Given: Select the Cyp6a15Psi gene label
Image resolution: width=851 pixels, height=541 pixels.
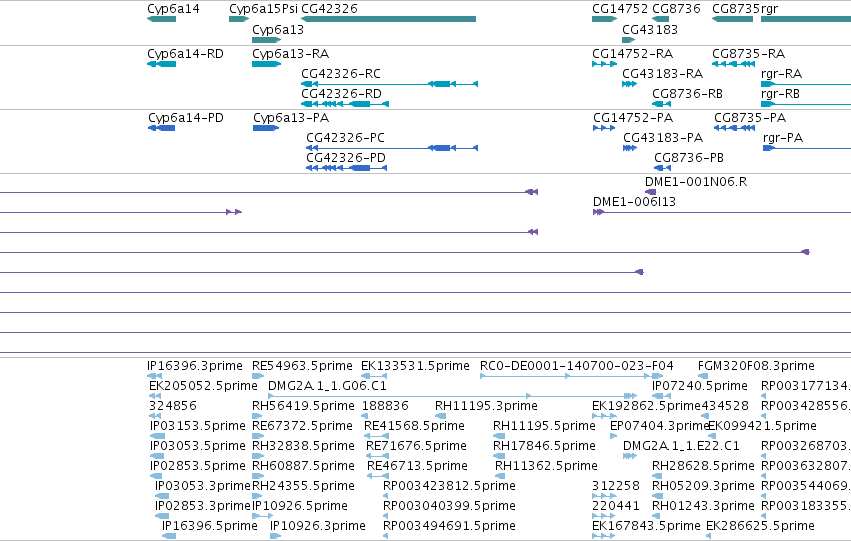Looking at the screenshot, I should [x=263, y=9].
